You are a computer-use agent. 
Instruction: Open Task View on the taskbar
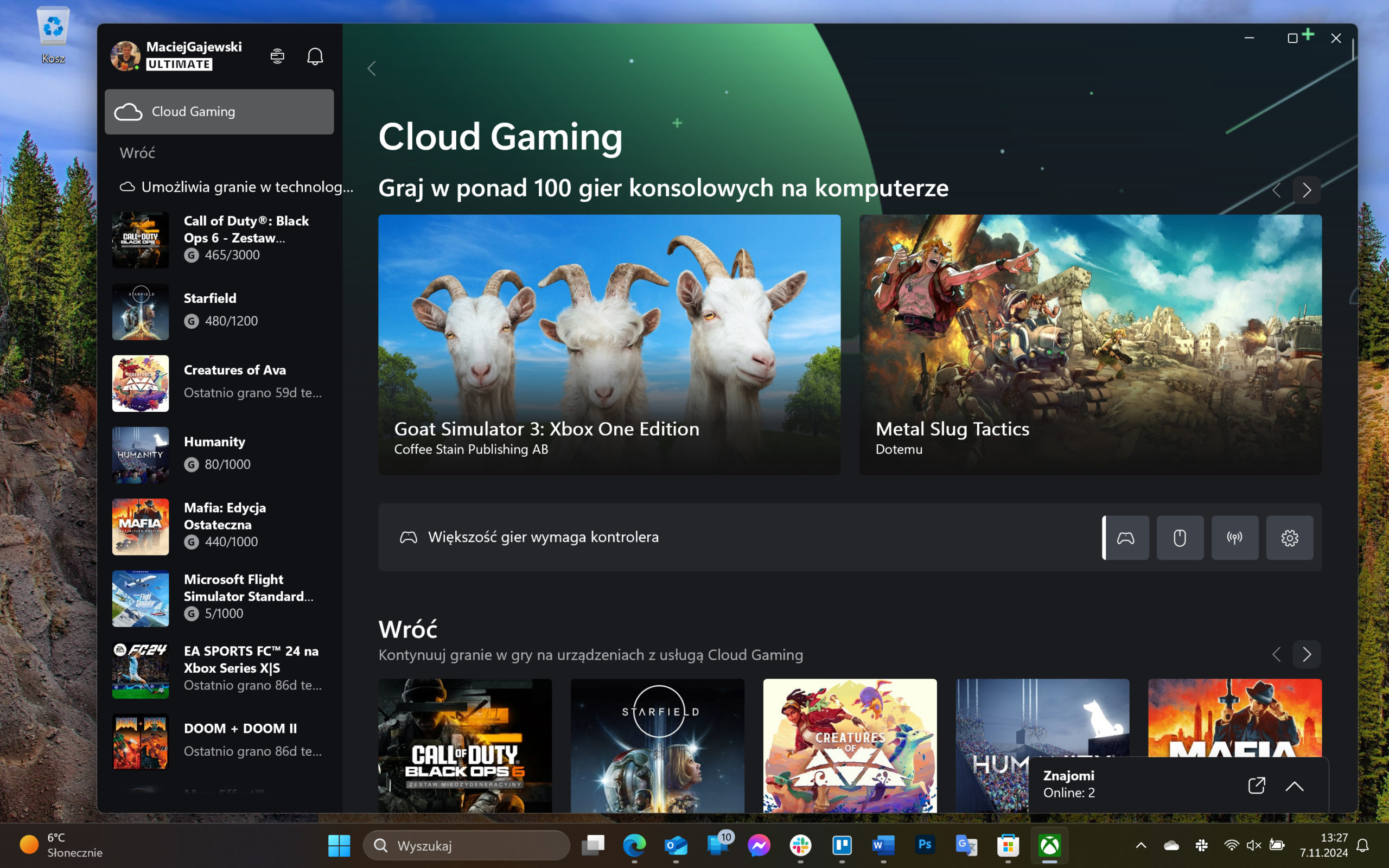(x=593, y=845)
